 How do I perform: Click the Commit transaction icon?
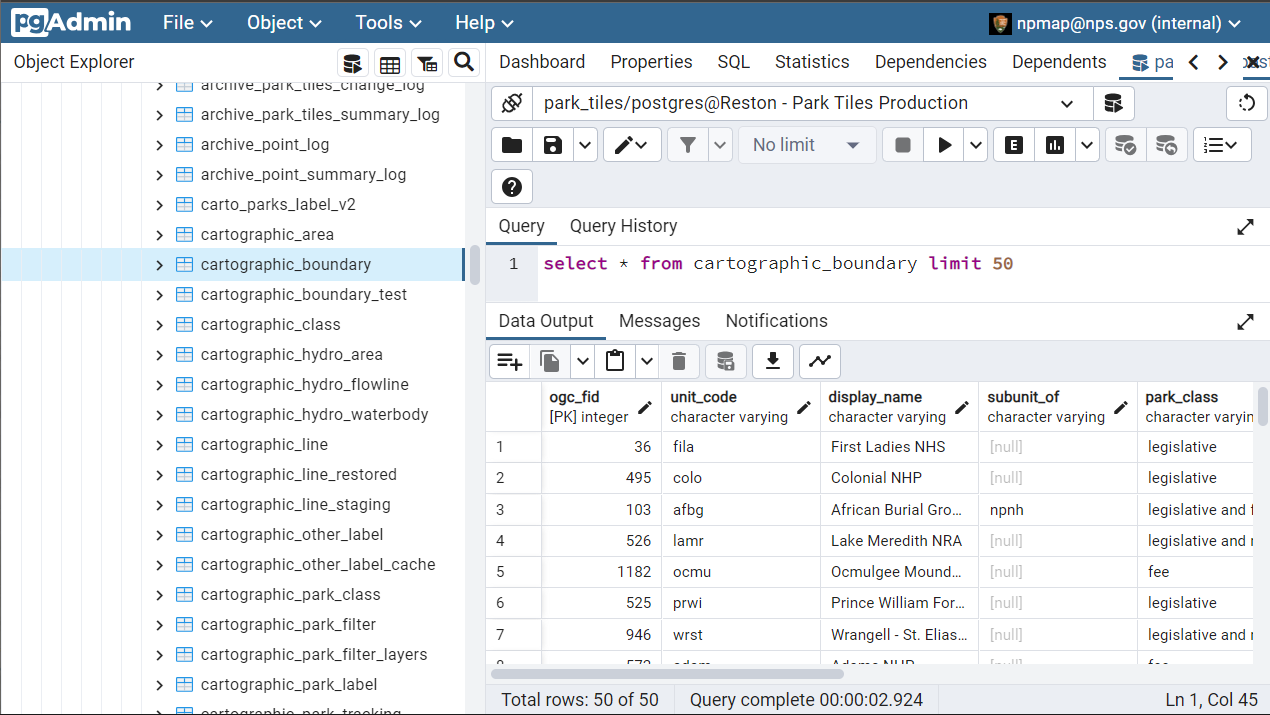click(1125, 145)
